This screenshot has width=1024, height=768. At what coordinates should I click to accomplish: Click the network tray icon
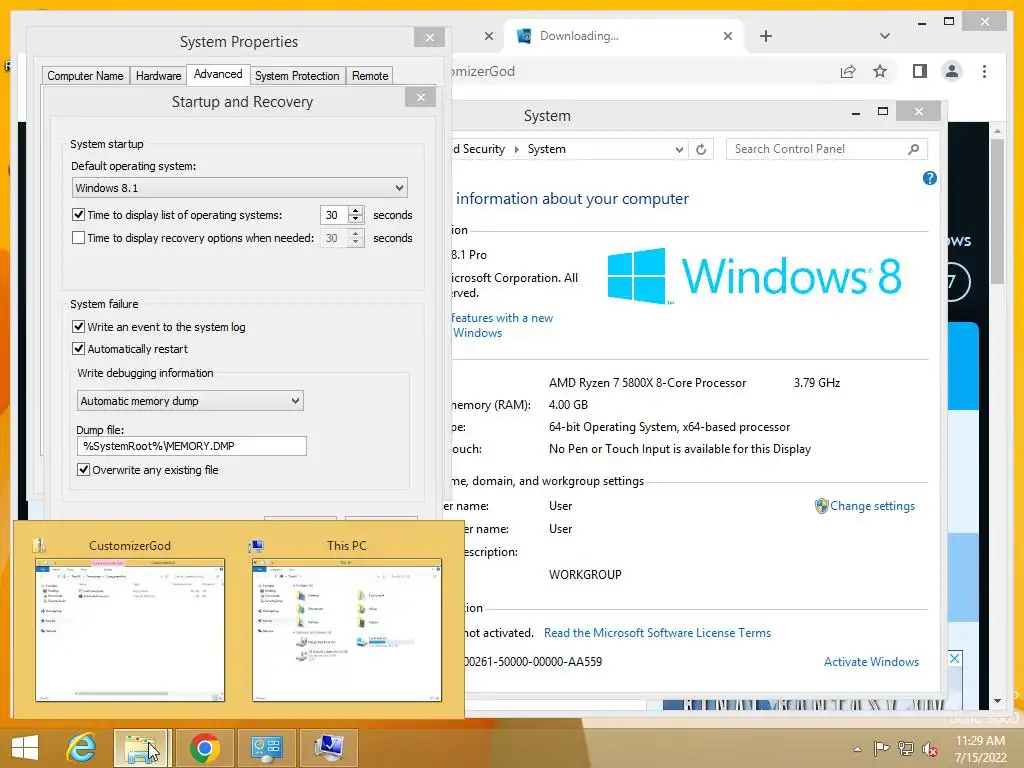tap(905, 748)
